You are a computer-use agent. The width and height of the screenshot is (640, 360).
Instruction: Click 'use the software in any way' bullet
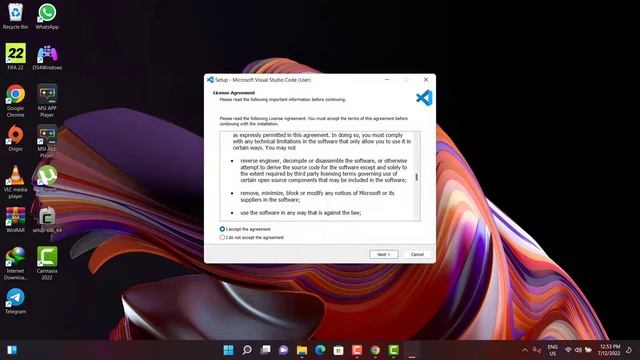pos(300,213)
